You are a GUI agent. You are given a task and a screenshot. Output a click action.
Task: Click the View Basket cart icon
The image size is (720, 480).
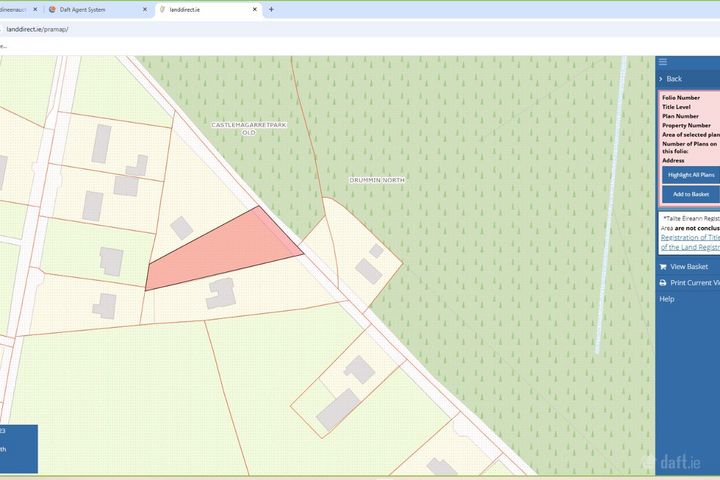click(663, 267)
